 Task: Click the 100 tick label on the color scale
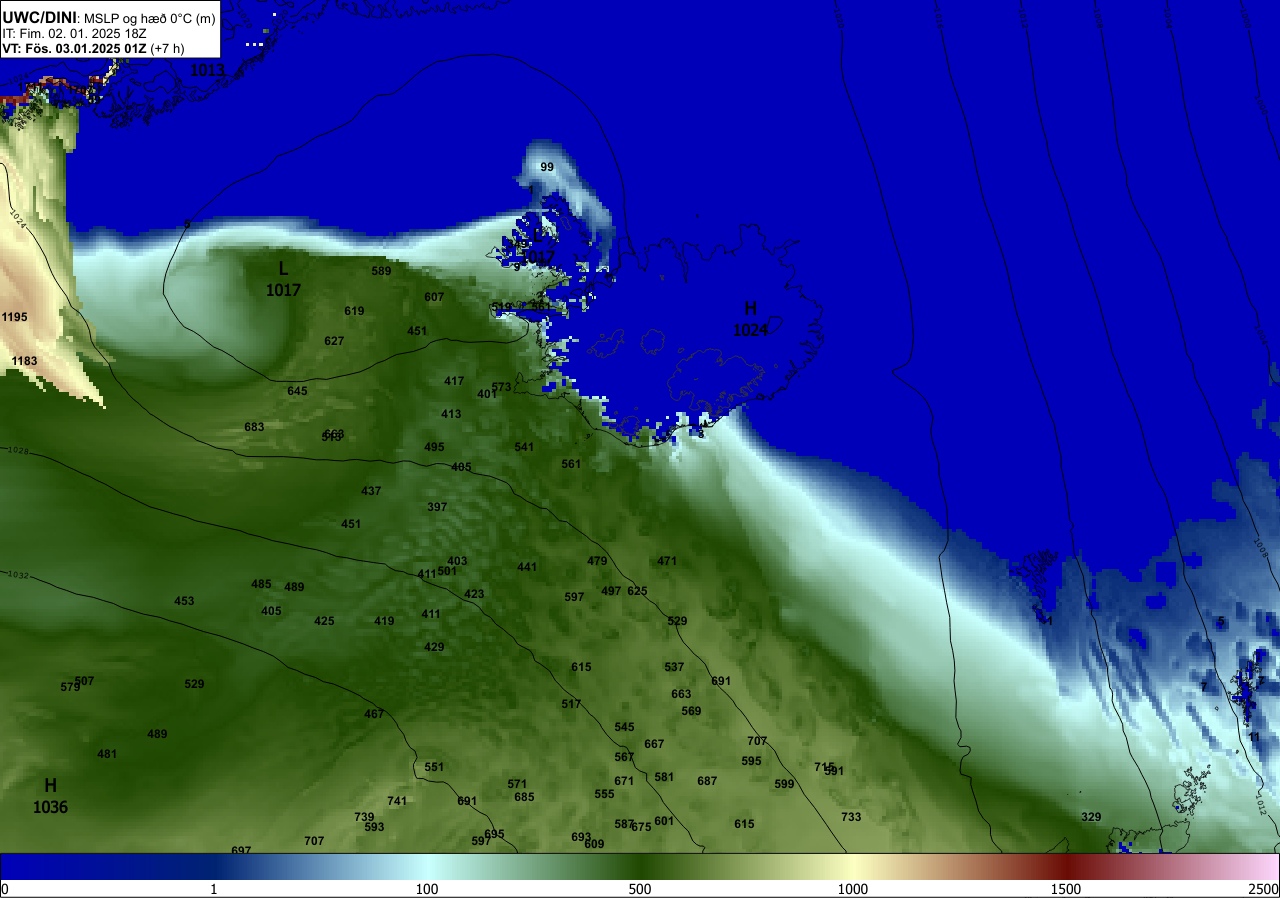pos(427,890)
